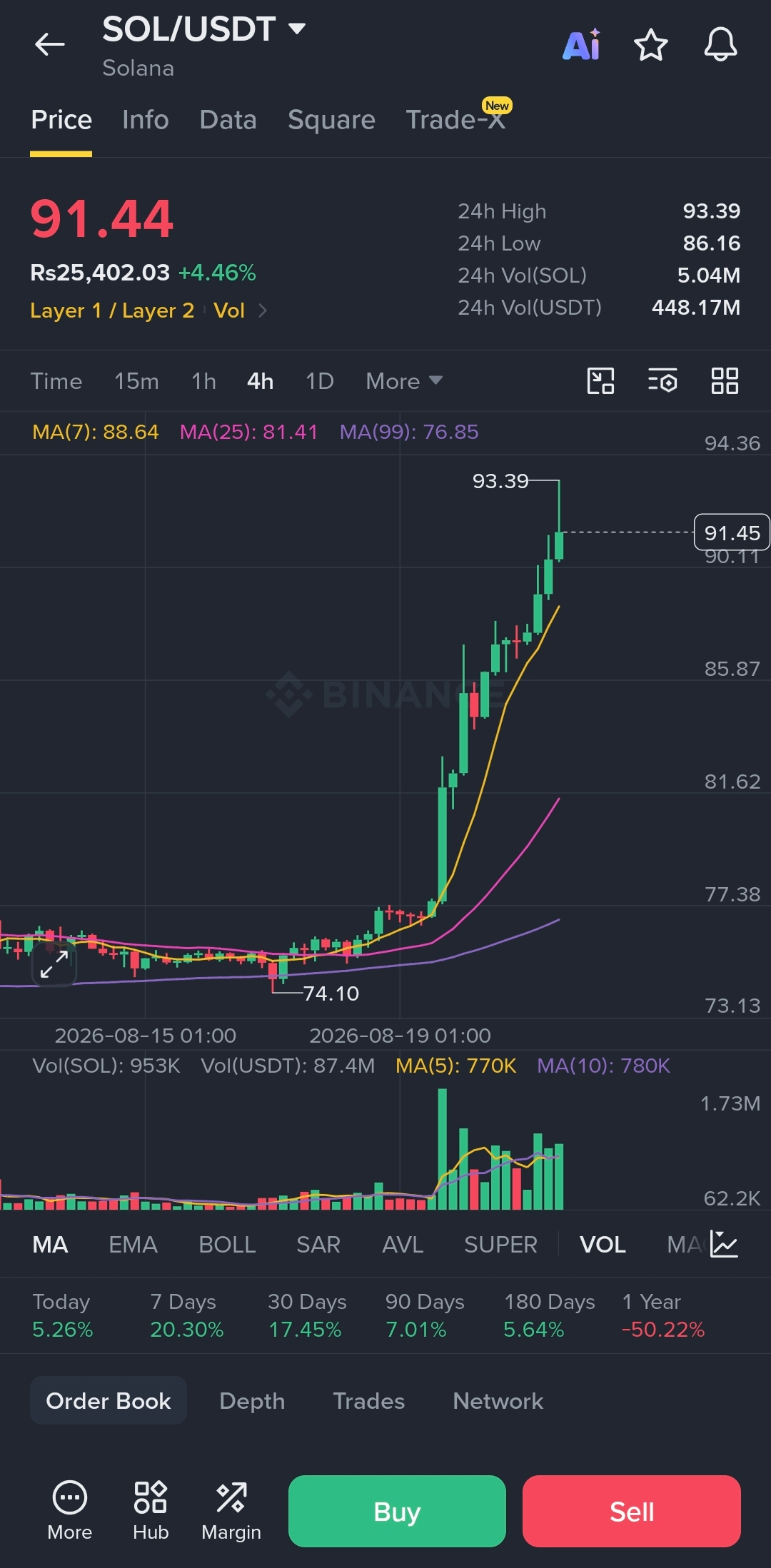Open the Vol category link

click(x=229, y=310)
